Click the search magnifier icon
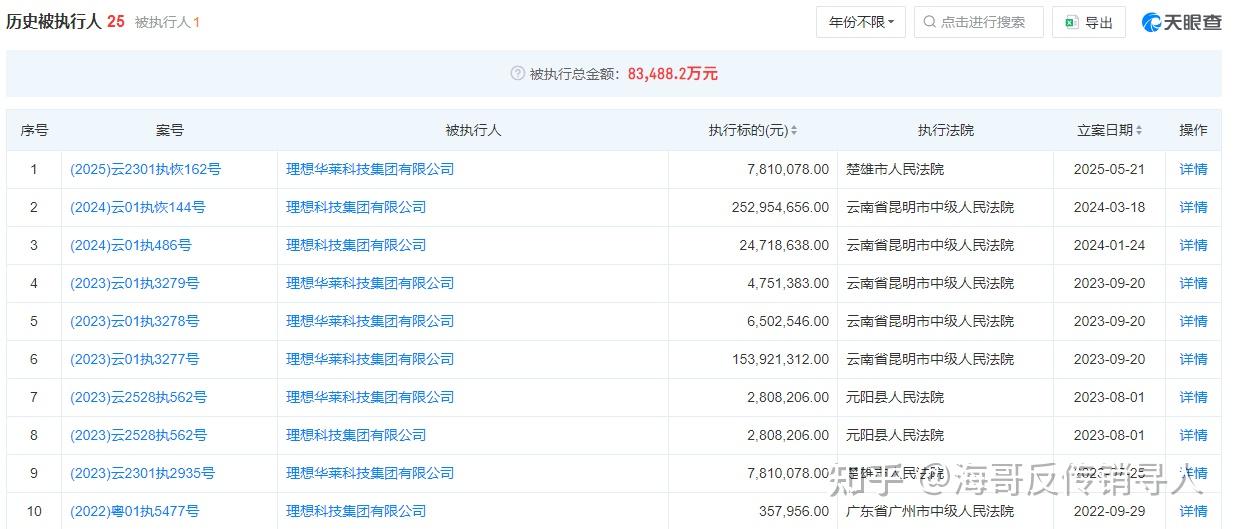Screen dimensions: 1235x529 (x=929, y=22)
